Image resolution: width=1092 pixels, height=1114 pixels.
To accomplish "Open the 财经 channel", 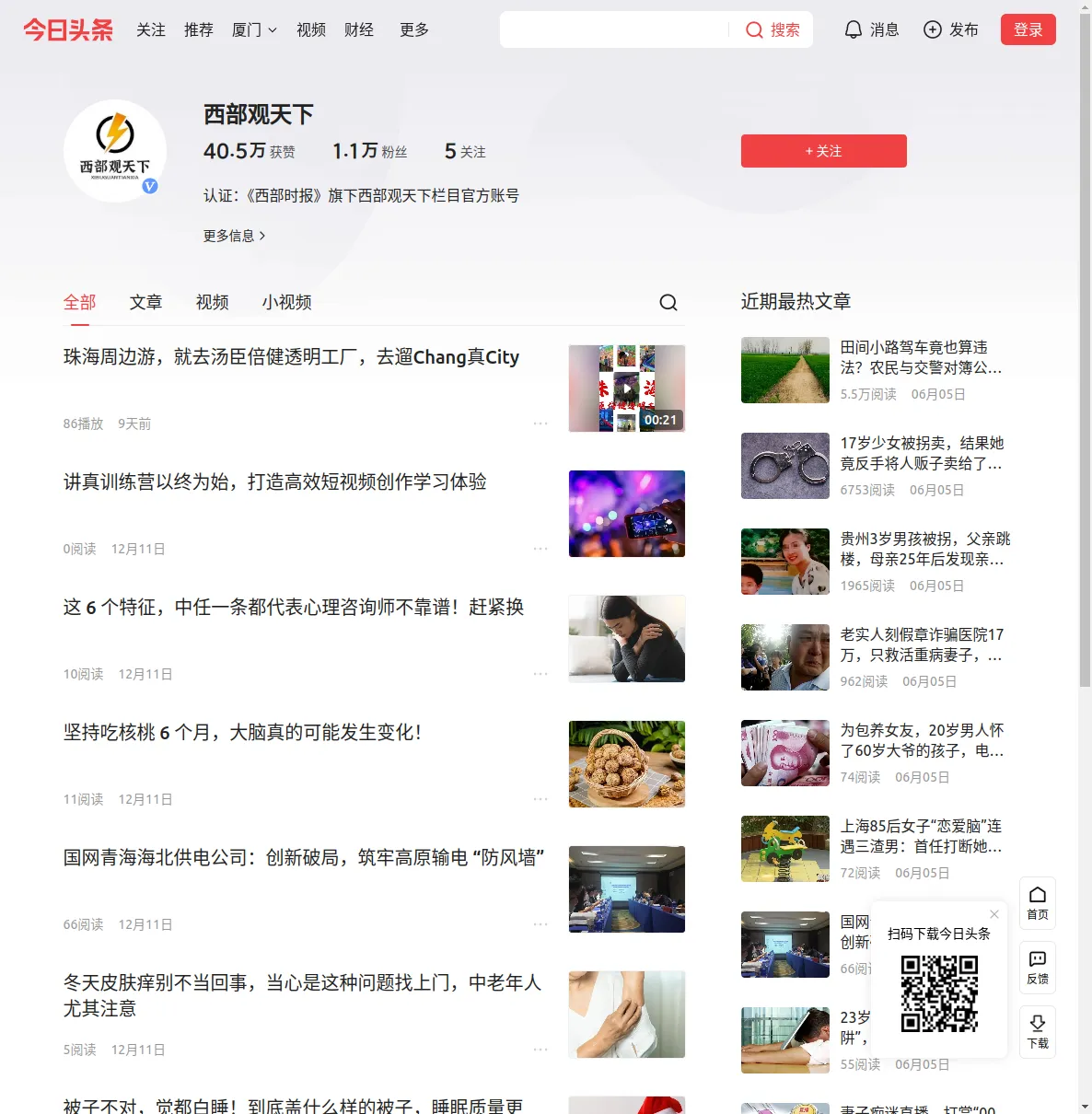I will click(359, 29).
